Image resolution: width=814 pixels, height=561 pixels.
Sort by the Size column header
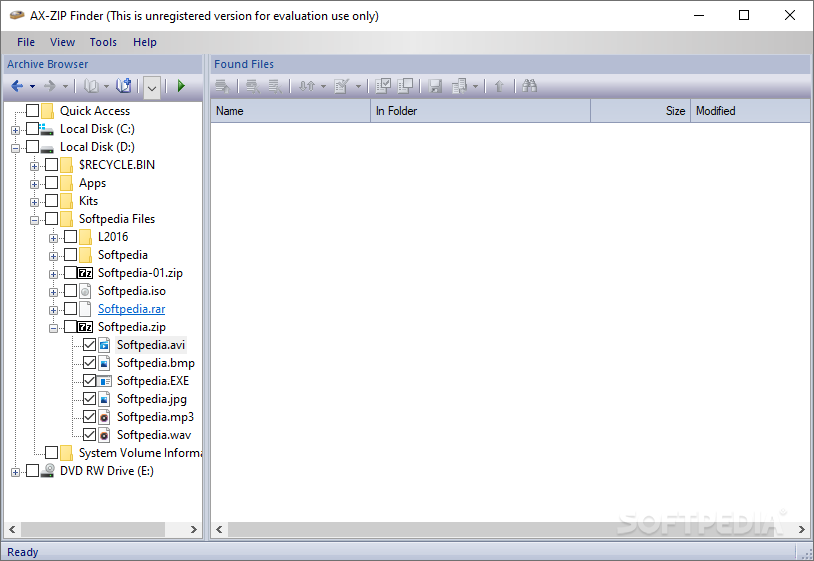640,111
